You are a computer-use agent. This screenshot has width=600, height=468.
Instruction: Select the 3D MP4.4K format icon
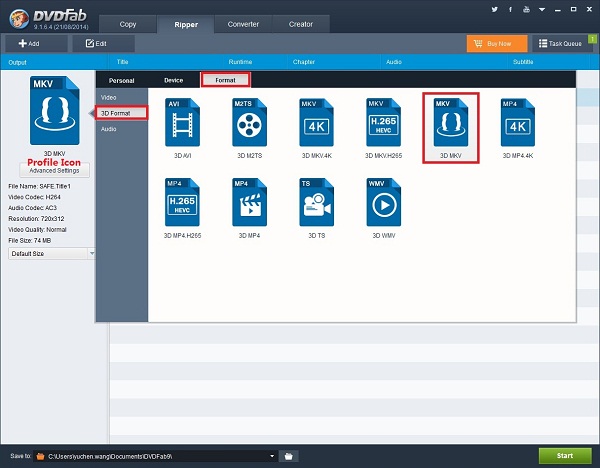(518, 122)
